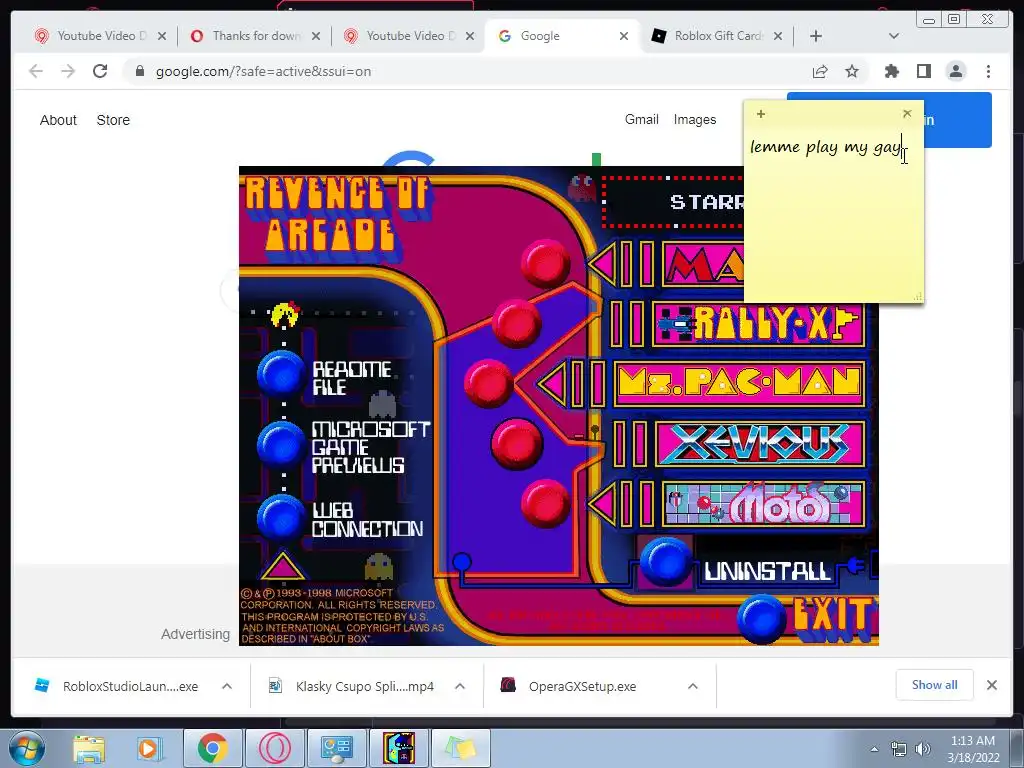Click Advertising footer link

pyautogui.click(x=195, y=633)
